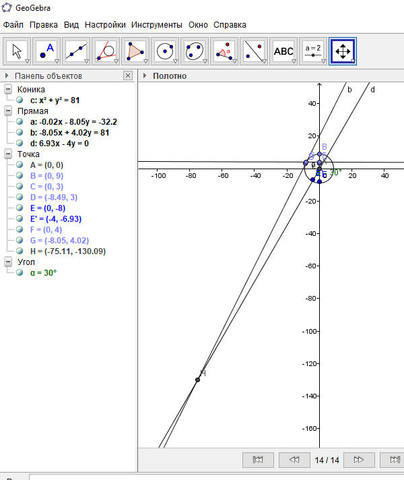The width and height of the screenshot is (404, 480).
Task: Choose the Conic through five points tool
Action: [x=195, y=52]
